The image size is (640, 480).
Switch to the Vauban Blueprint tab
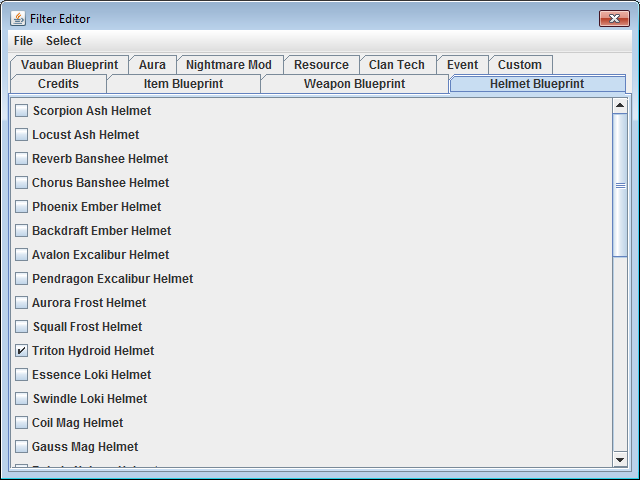pos(69,65)
